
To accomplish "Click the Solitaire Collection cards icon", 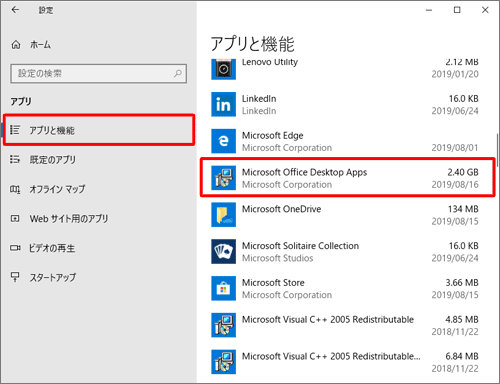I will pos(223,251).
